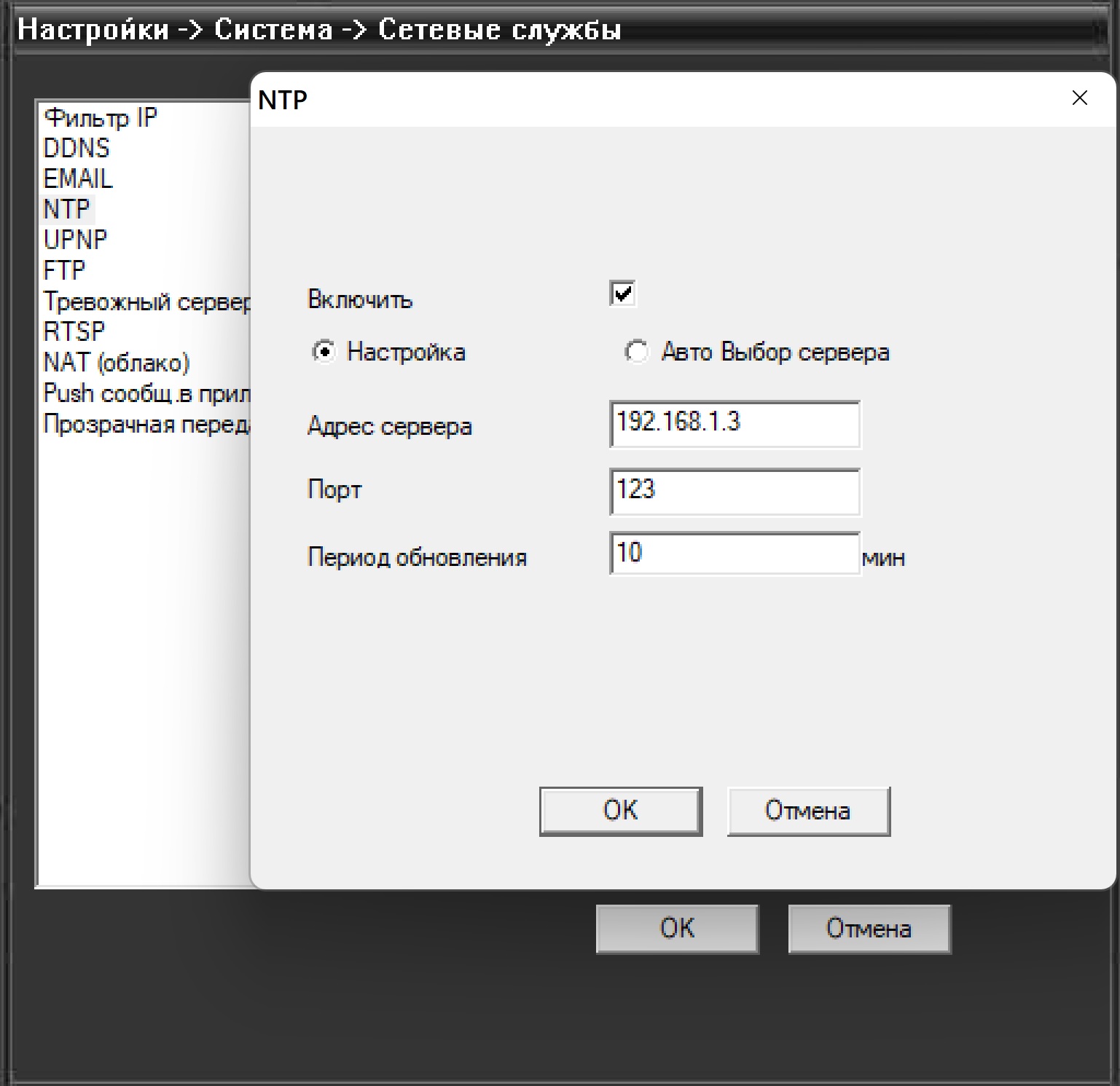Uncheck the Включить checkbox
1120x1086 pixels.
[622, 294]
